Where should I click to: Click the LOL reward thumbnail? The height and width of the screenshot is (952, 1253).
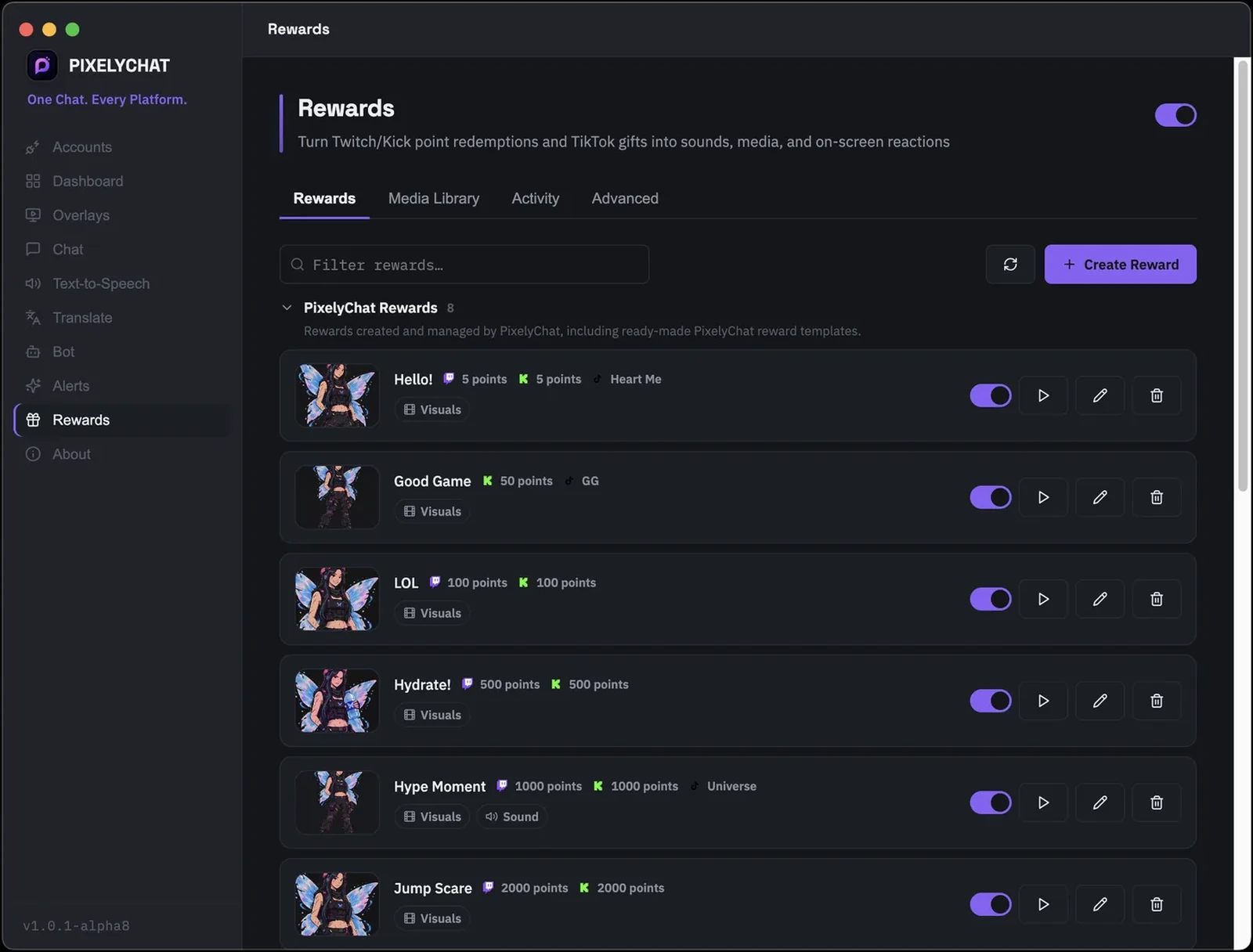tap(337, 599)
